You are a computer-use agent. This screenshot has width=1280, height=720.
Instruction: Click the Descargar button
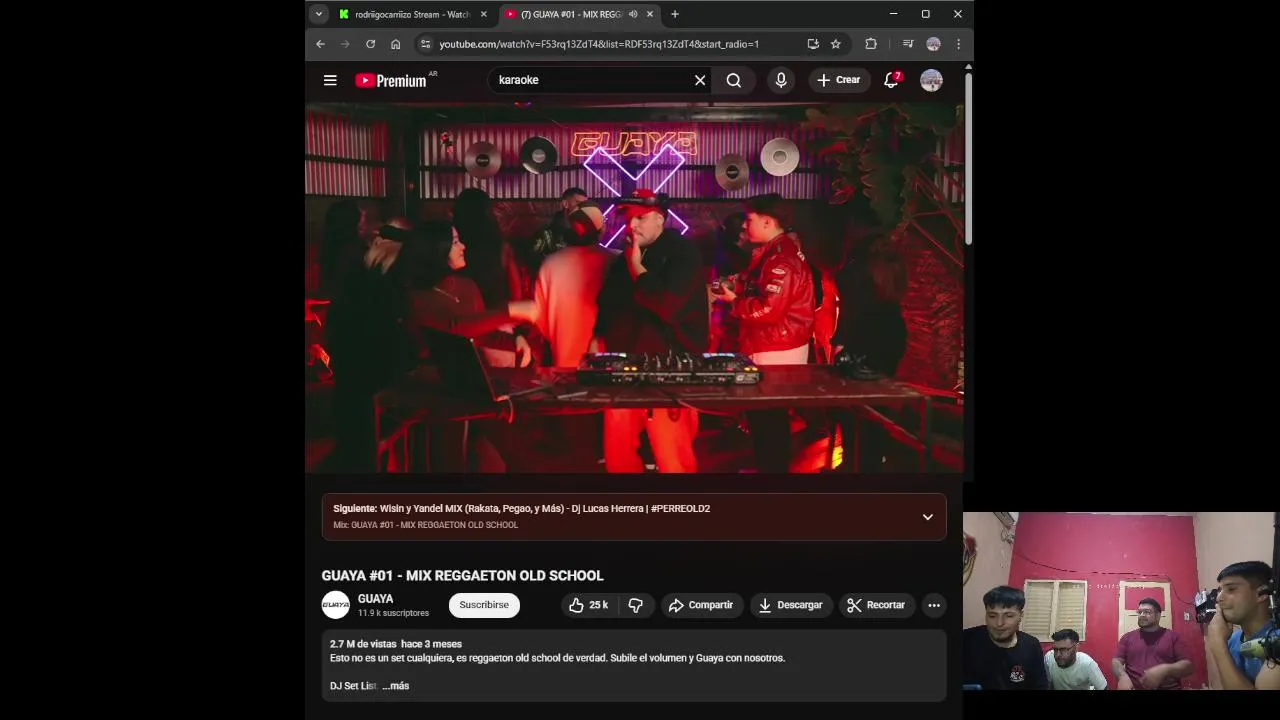[x=791, y=605]
